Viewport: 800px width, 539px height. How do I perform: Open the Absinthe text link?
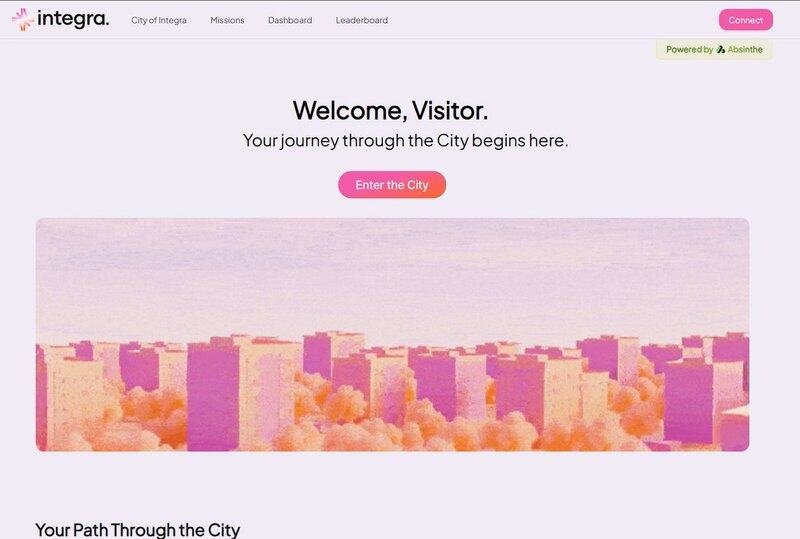(745, 50)
